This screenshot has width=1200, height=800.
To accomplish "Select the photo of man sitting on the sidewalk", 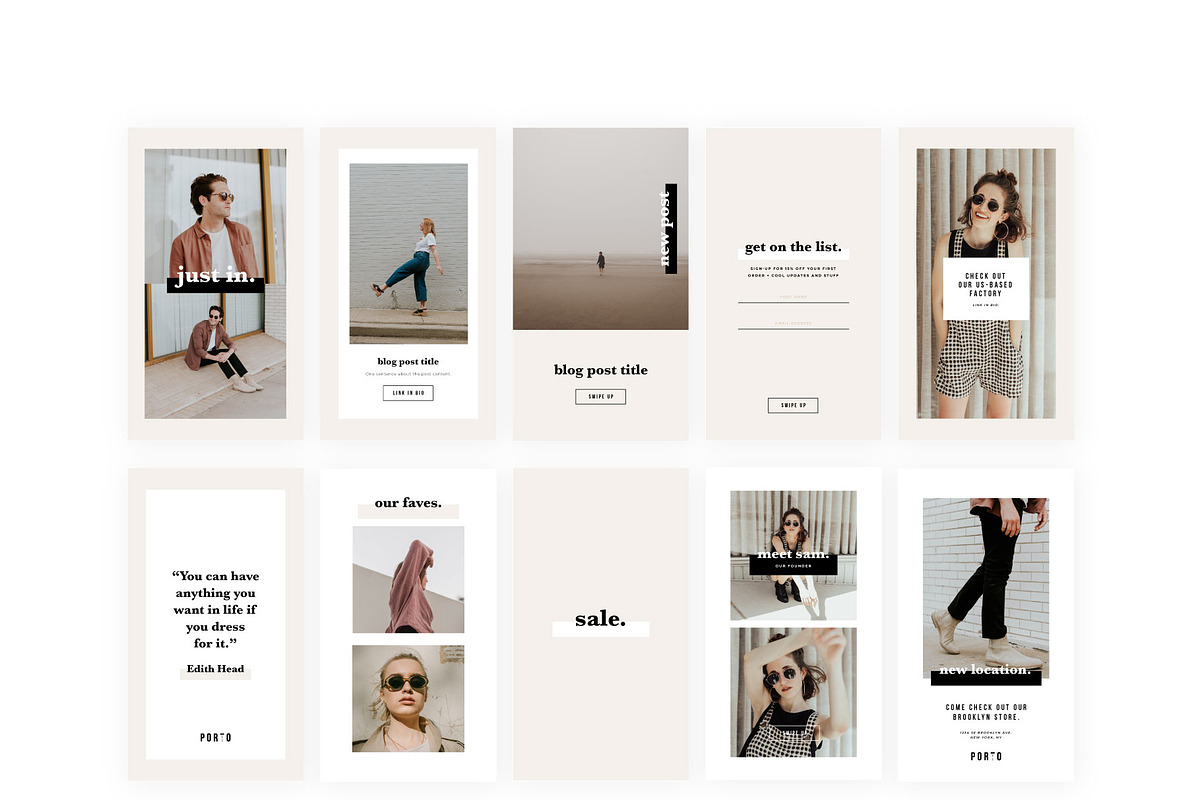I will click(215, 350).
